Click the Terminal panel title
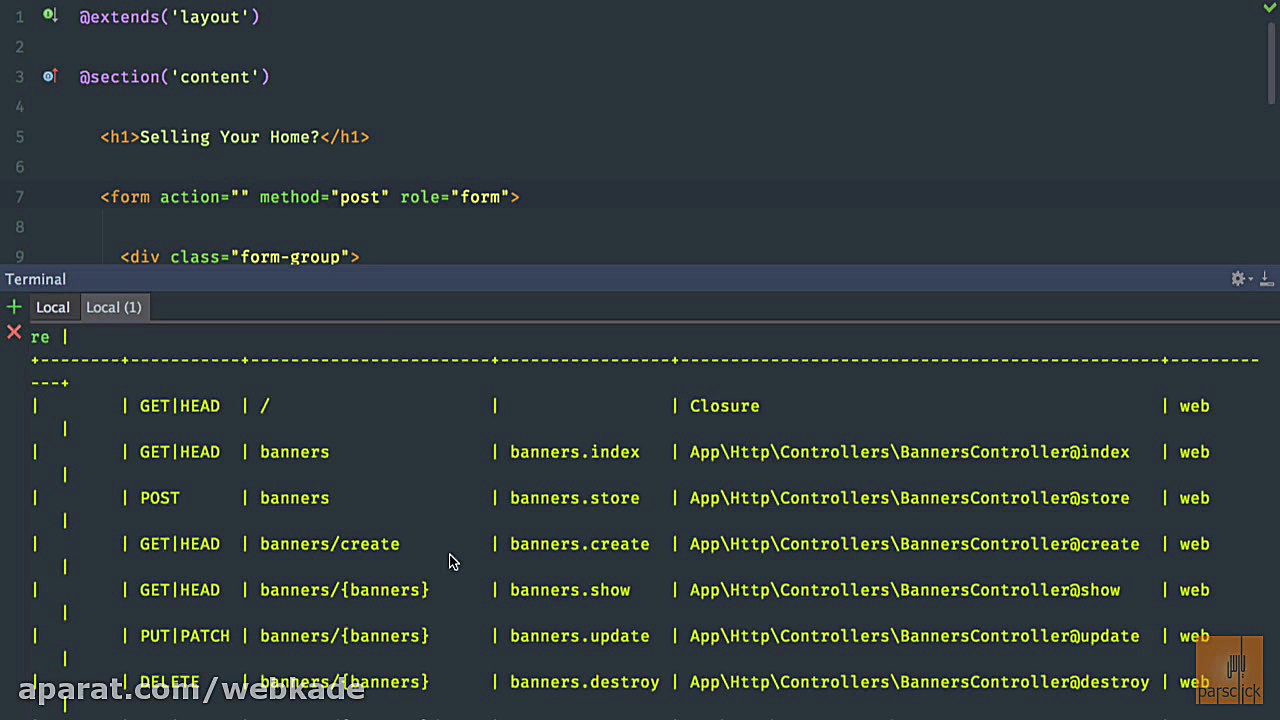The width and height of the screenshot is (1280, 720). [x=35, y=279]
